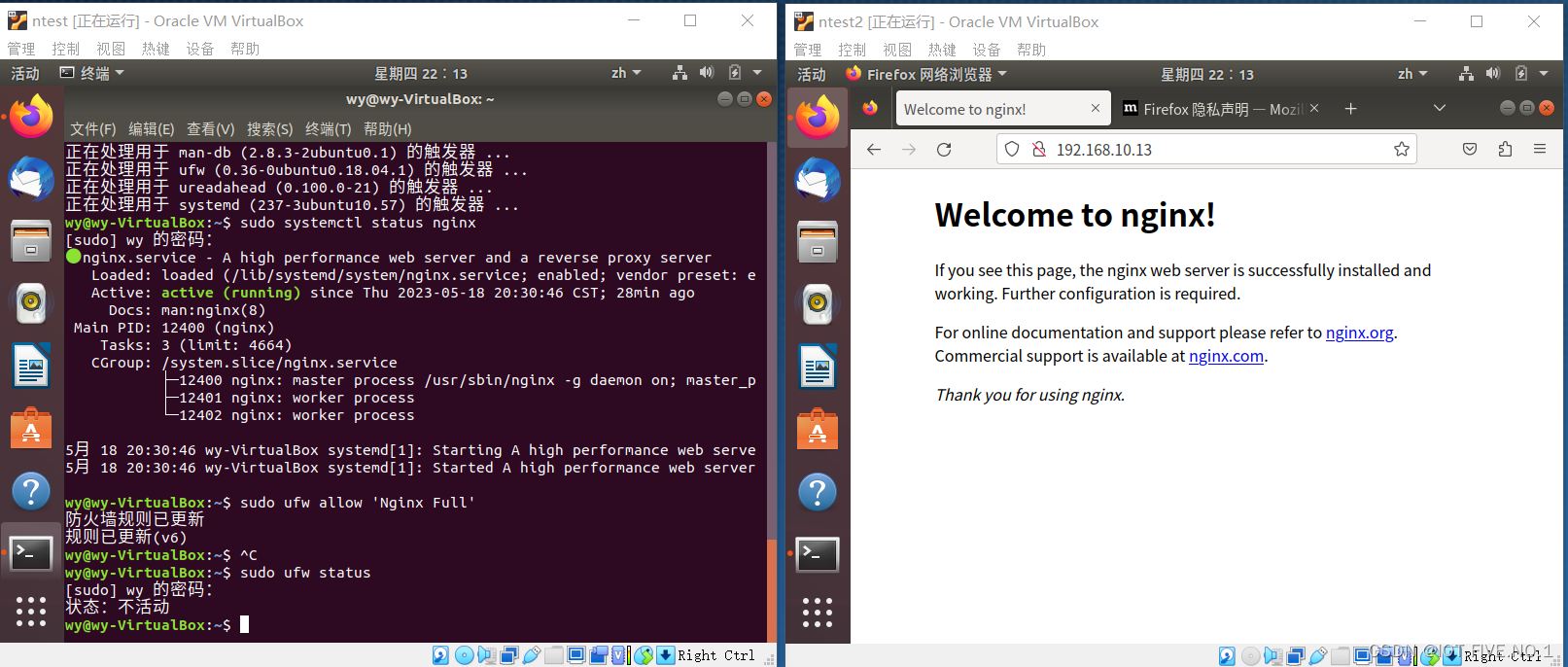Open LibreOffice Writer in ntest dock

[x=31, y=366]
